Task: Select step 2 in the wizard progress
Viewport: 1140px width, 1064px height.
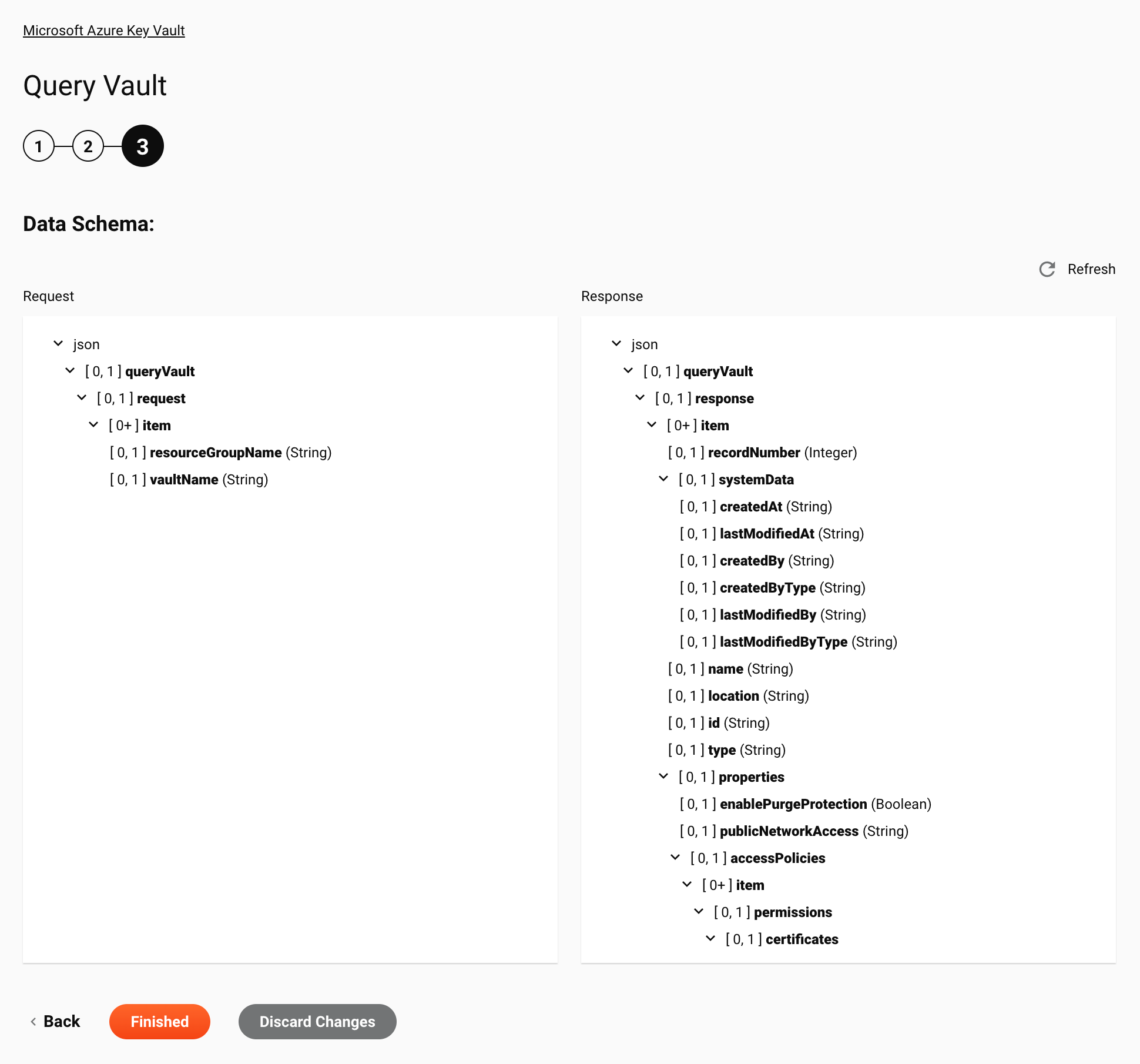Action: pyautogui.click(x=89, y=146)
